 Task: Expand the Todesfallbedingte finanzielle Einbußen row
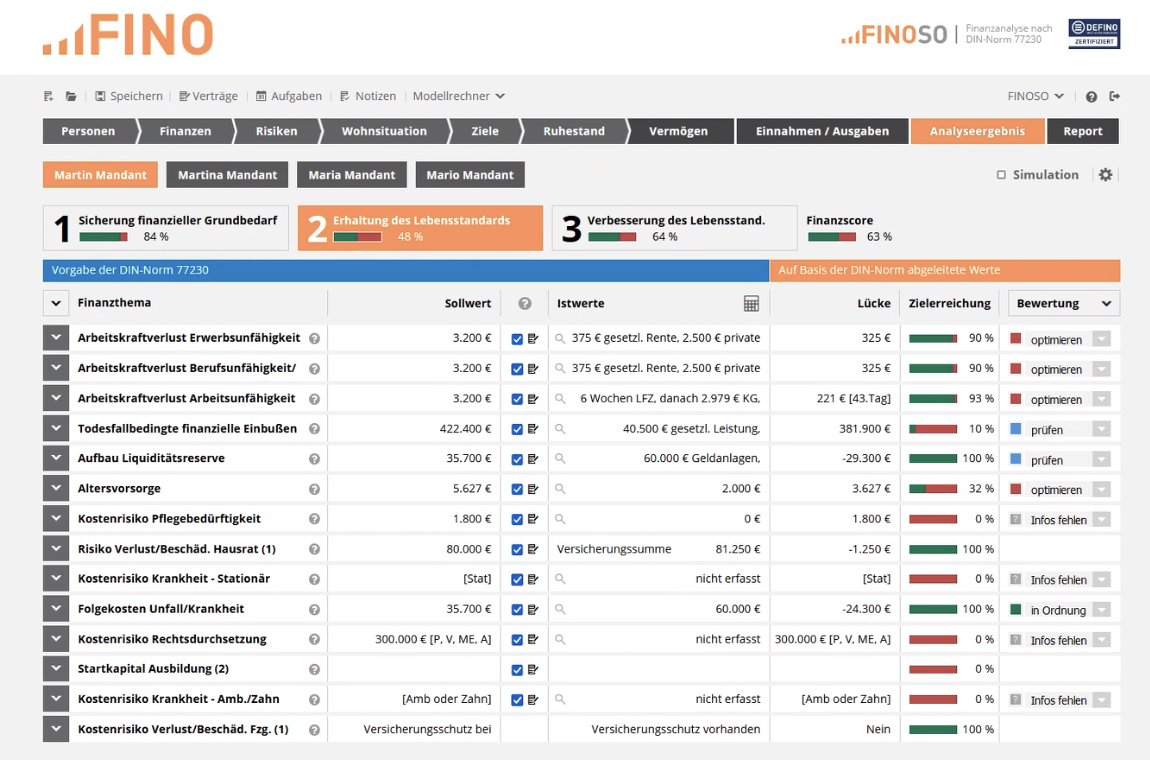[55, 429]
